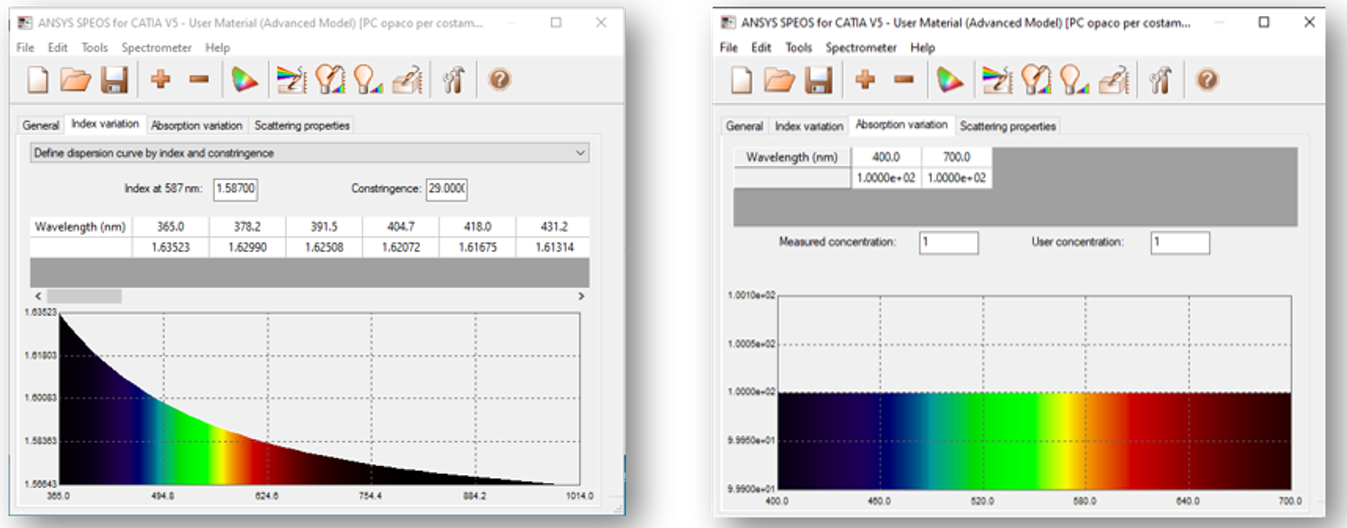Select index value cell 1.63523 in table

169,246
